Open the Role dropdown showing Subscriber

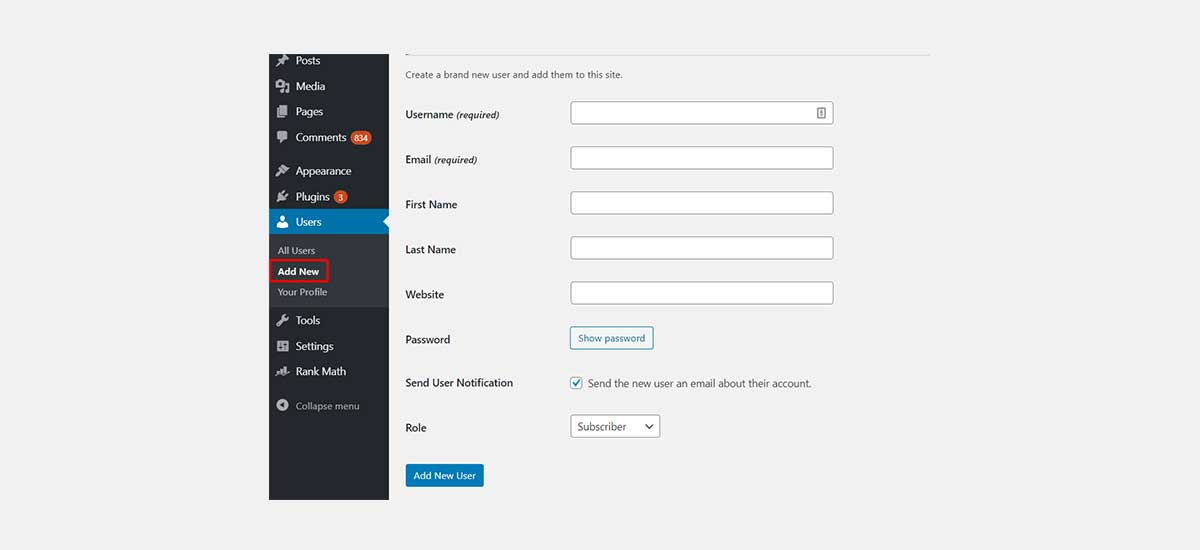point(615,427)
